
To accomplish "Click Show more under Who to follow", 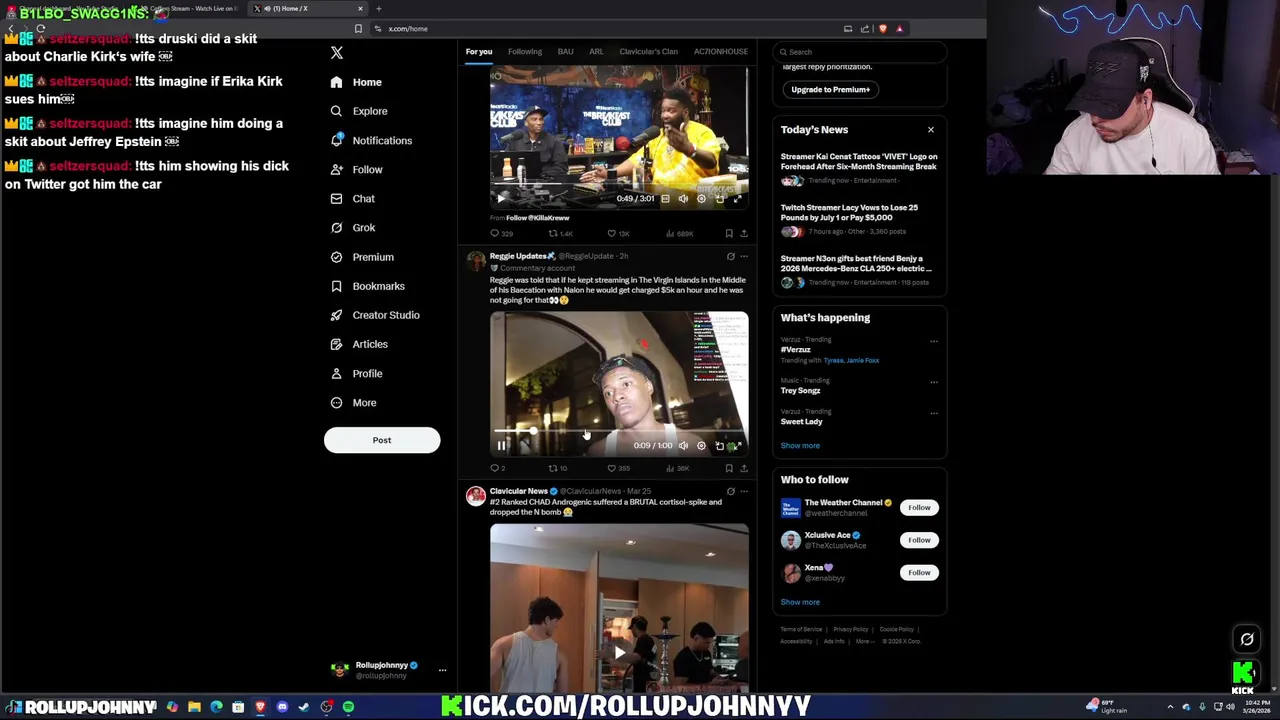I will pyautogui.click(x=800, y=602).
